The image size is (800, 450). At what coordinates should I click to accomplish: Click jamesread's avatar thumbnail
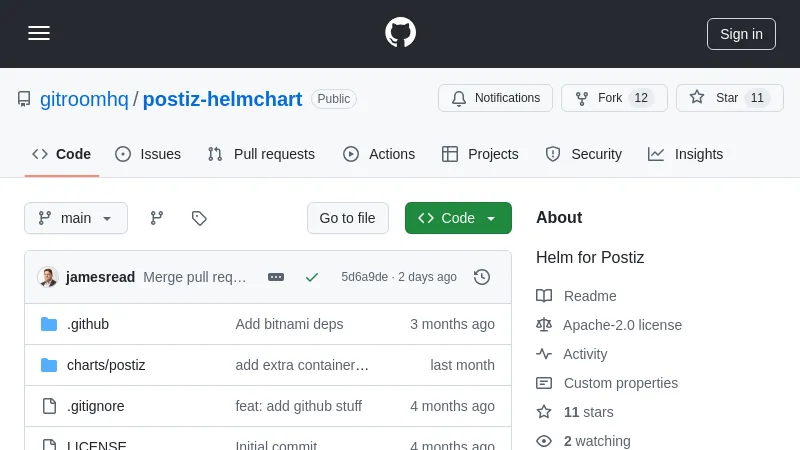coord(48,277)
